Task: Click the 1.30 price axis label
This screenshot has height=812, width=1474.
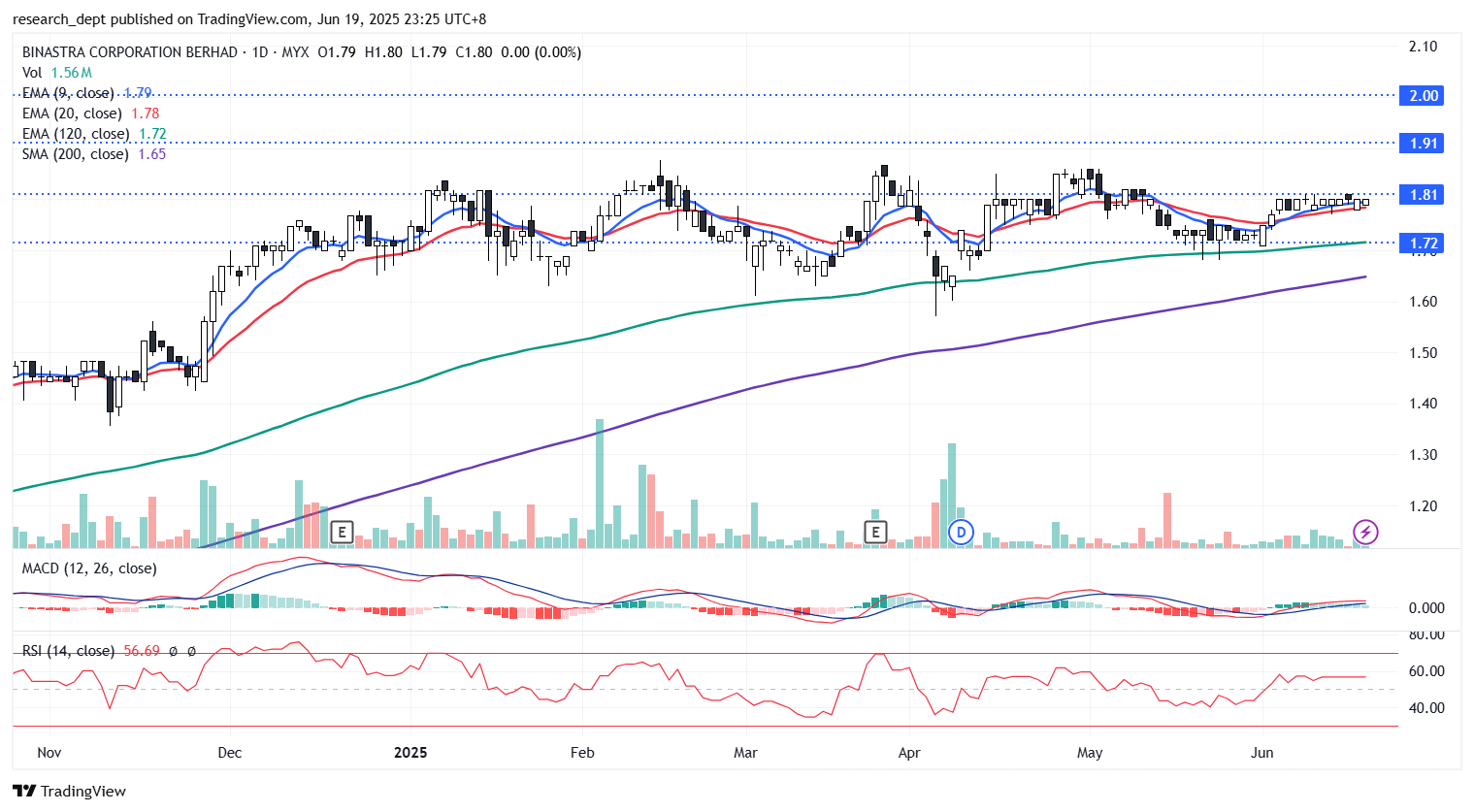Action: tap(1423, 455)
